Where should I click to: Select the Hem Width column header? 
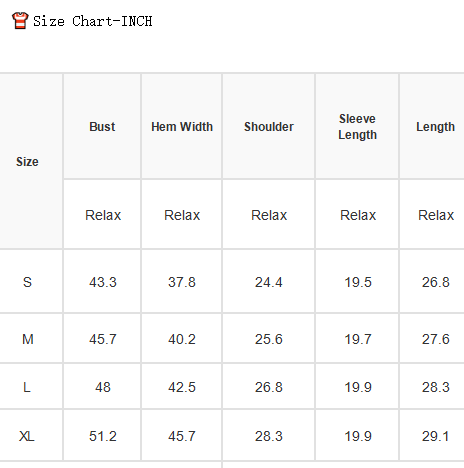pos(182,127)
